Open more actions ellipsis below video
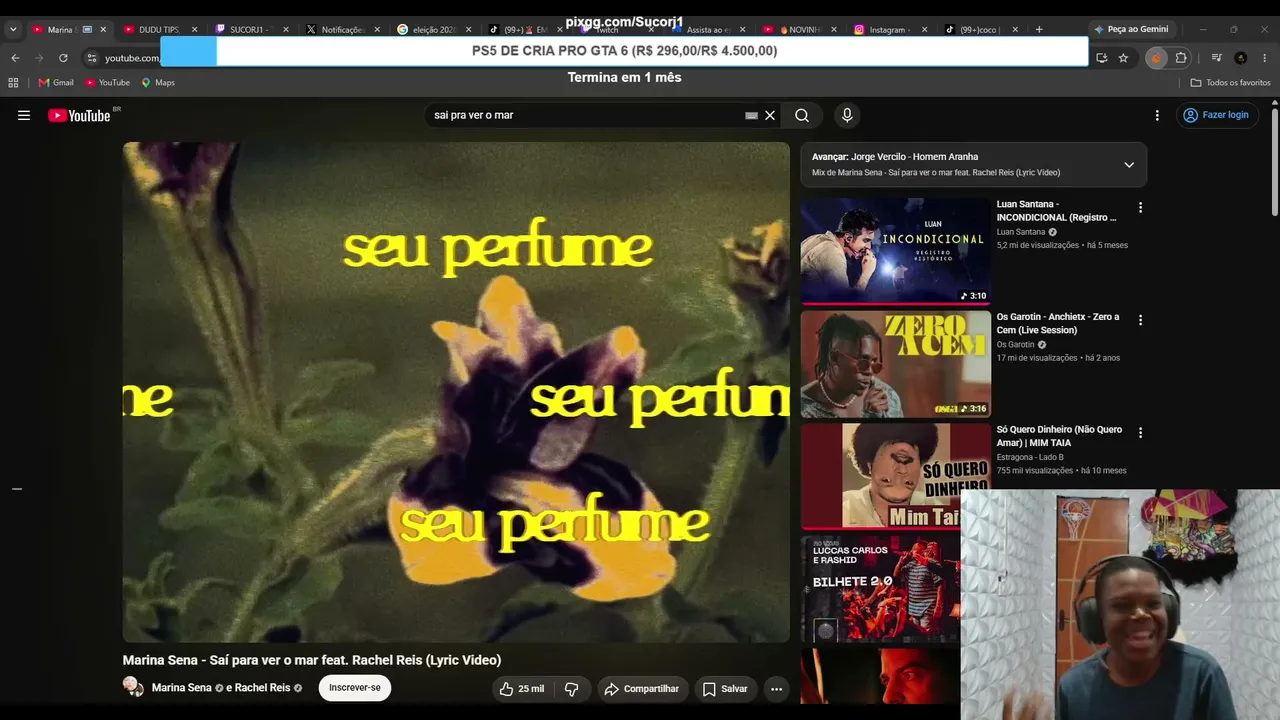1280x720 pixels. (776, 689)
